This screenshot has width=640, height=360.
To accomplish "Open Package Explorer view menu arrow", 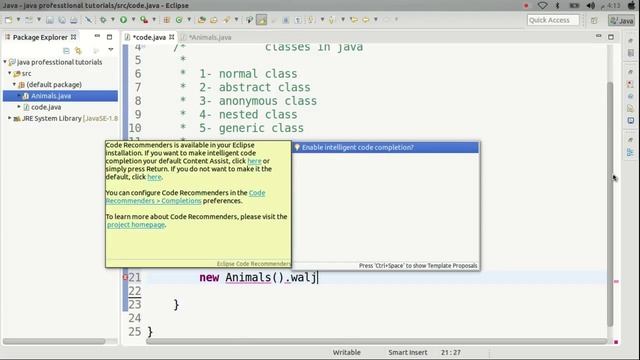I will click(x=111, y=50).
